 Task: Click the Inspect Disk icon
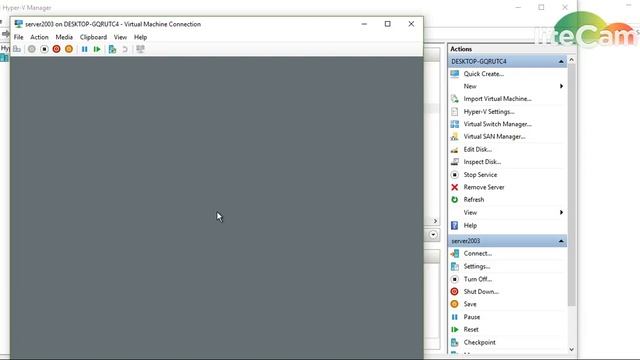[454, 162]
